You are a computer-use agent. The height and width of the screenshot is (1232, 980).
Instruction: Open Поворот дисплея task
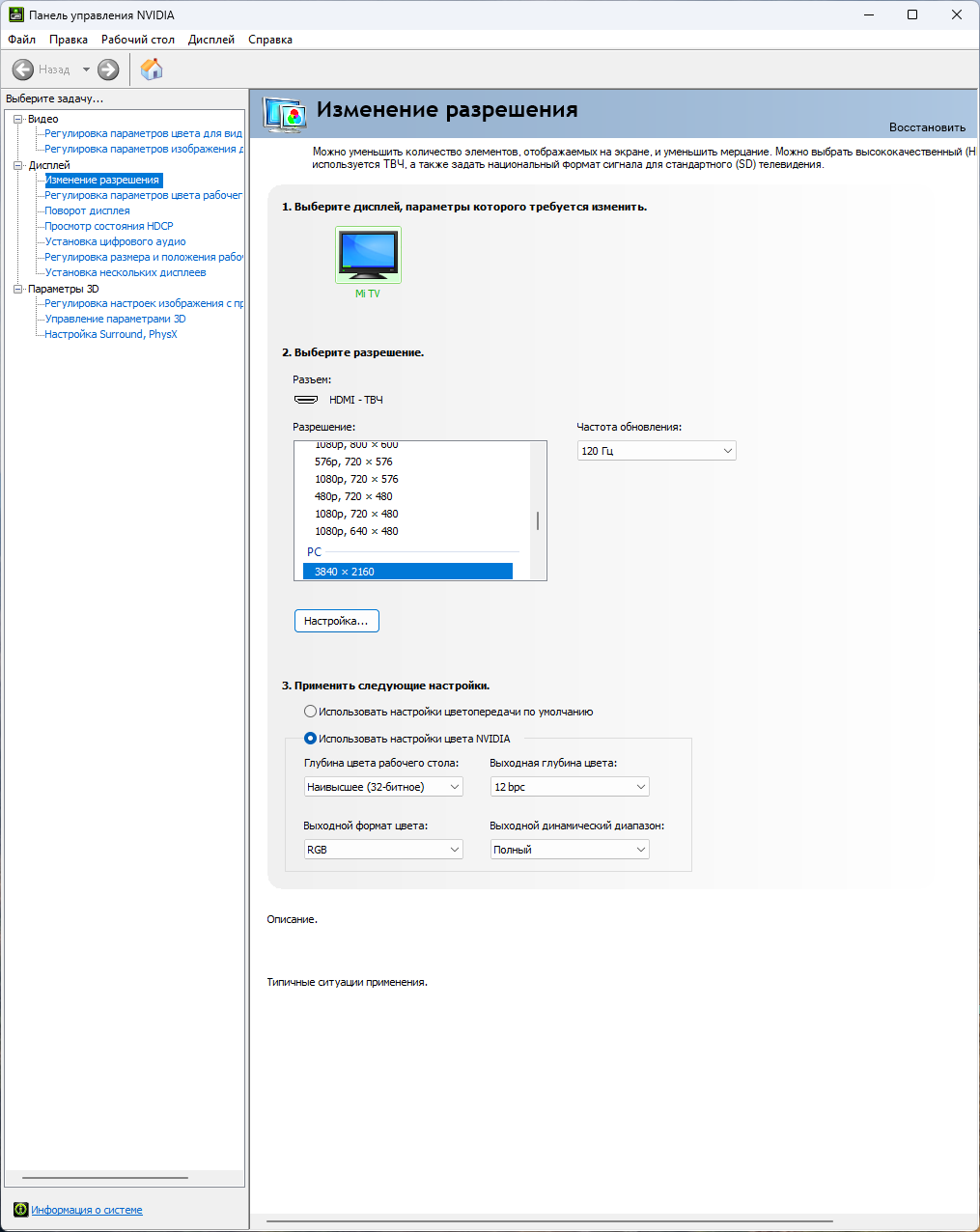coord(87,210)
